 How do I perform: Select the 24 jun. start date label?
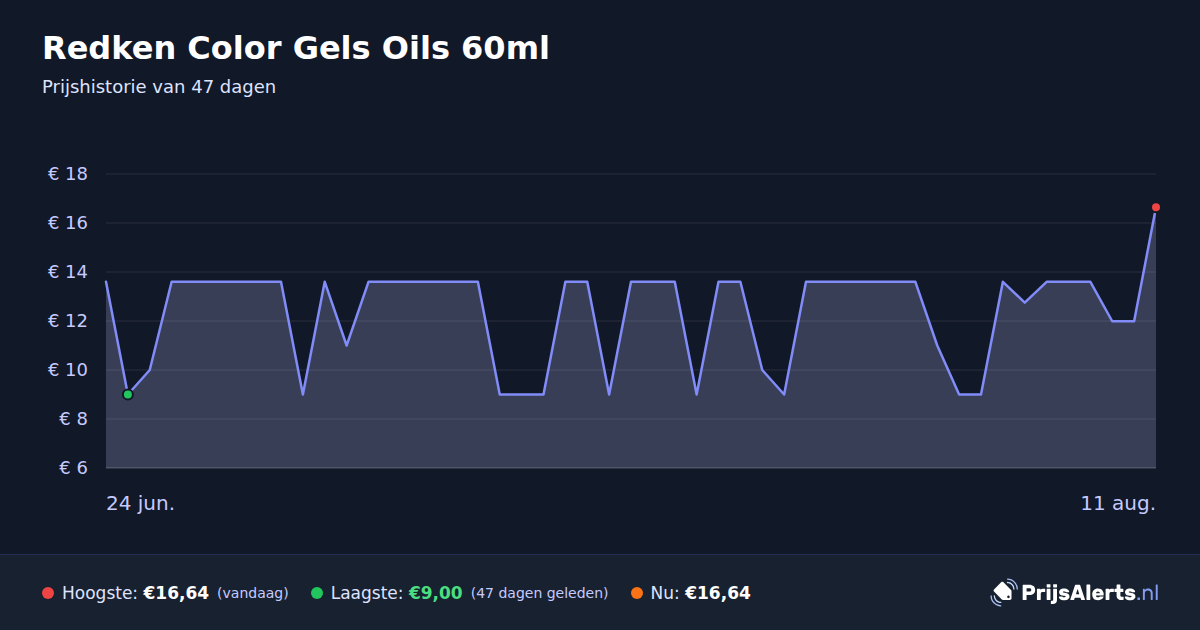[x=140, y=503]
